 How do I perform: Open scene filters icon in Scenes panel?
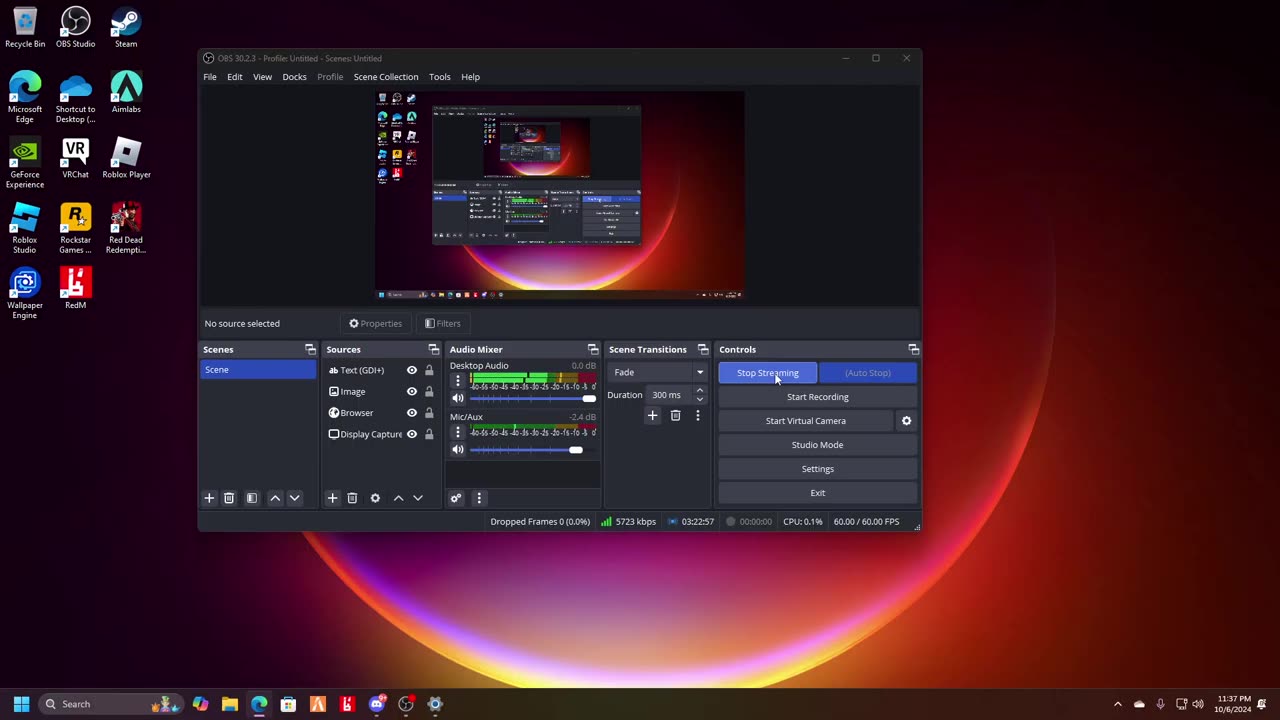[252, 498]
